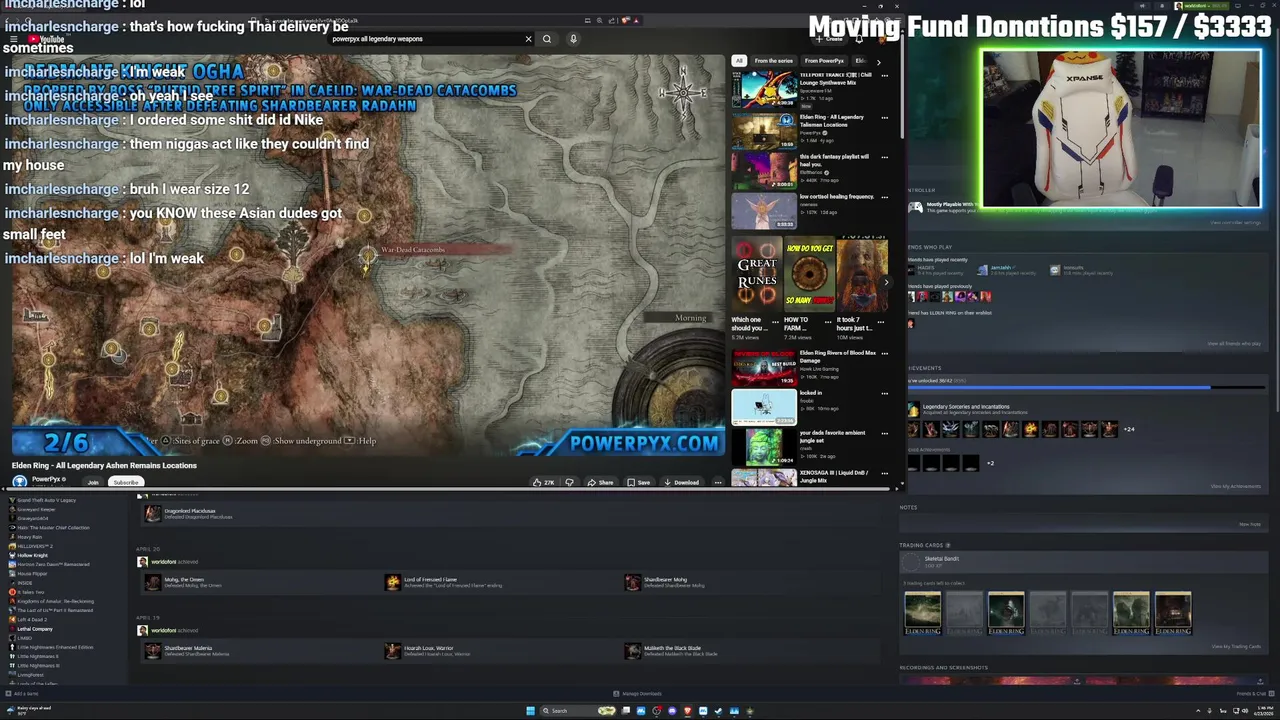Like the video with 27K likes

(x=544, y=482)
